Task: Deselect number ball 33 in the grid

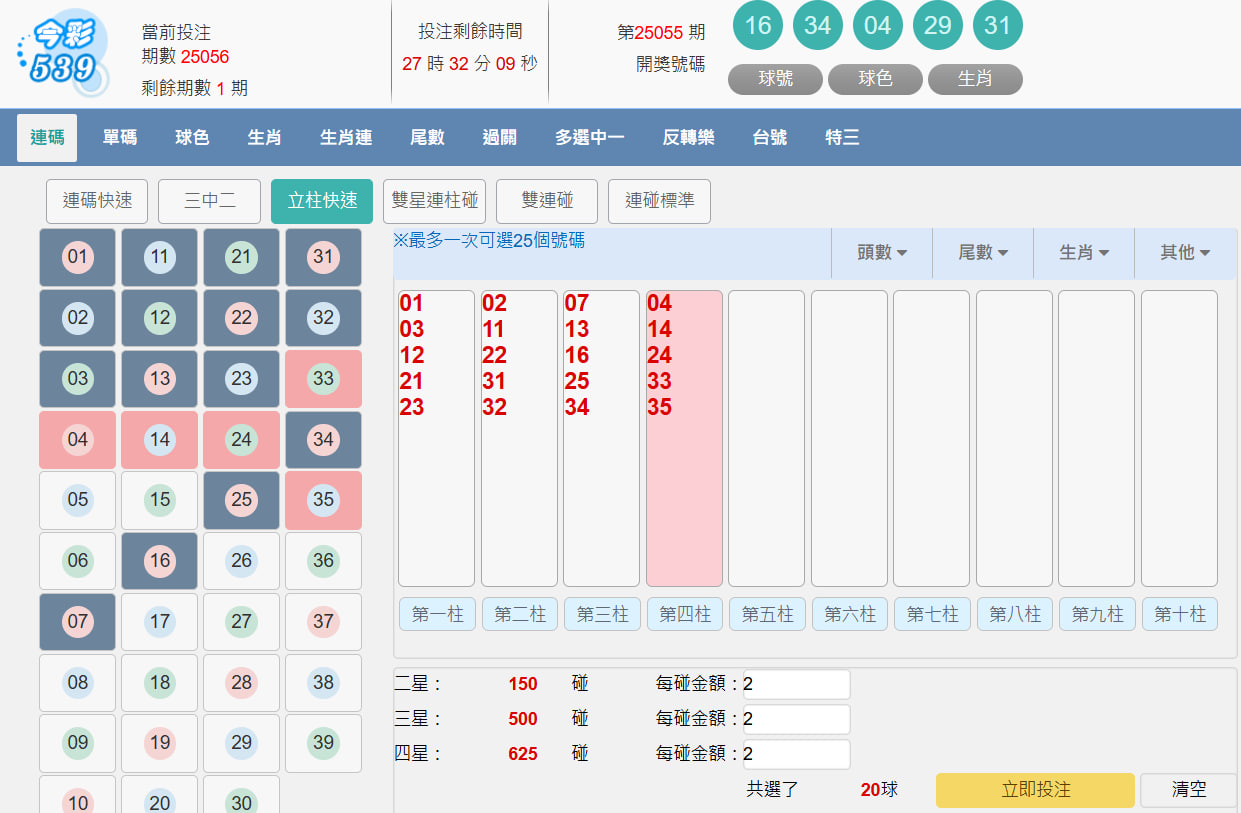Action: tap(323, 379)
